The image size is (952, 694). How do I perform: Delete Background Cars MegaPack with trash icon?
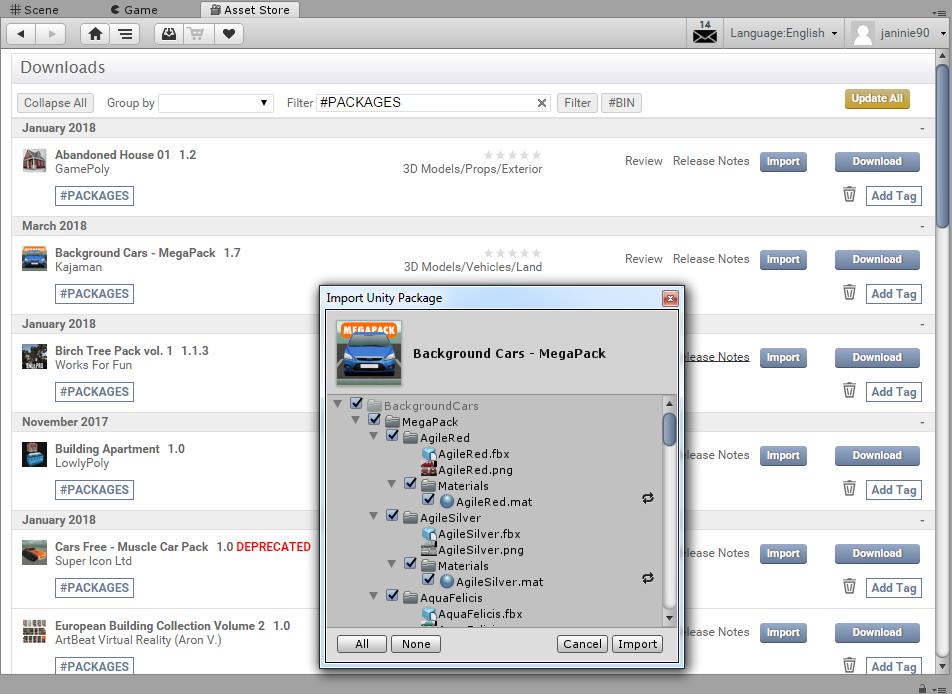(x=849, y=292)
